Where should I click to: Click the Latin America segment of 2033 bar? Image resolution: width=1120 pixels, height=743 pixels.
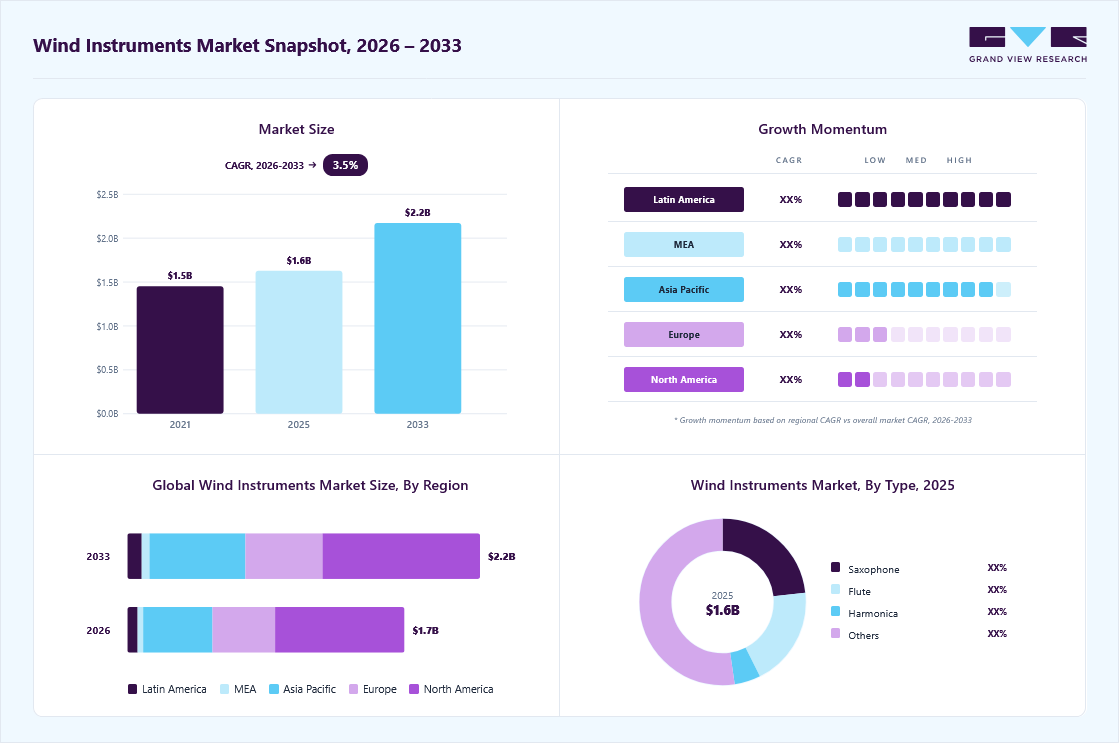pos(134,556)
